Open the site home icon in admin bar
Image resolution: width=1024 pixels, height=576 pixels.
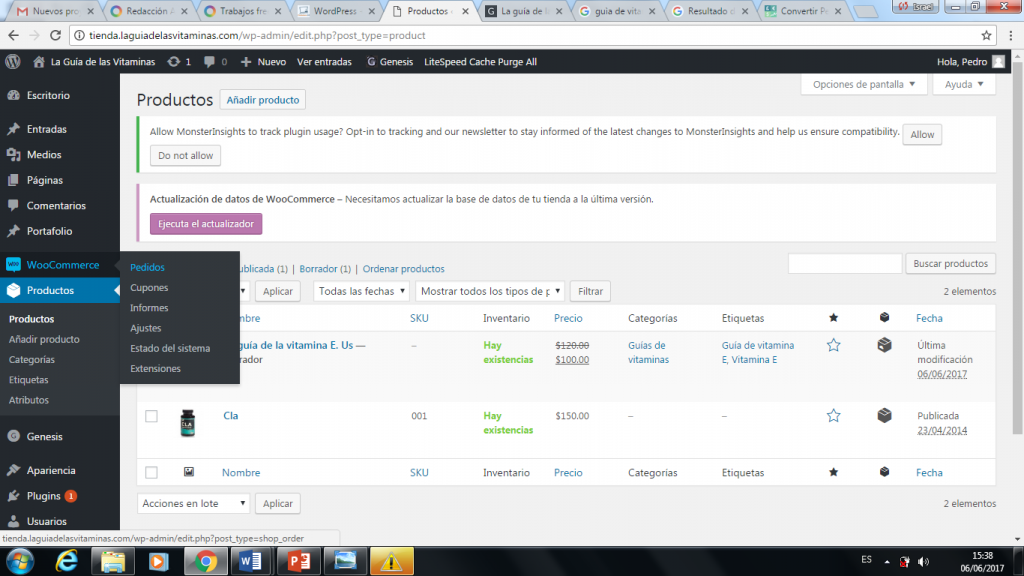pos(39,61)
